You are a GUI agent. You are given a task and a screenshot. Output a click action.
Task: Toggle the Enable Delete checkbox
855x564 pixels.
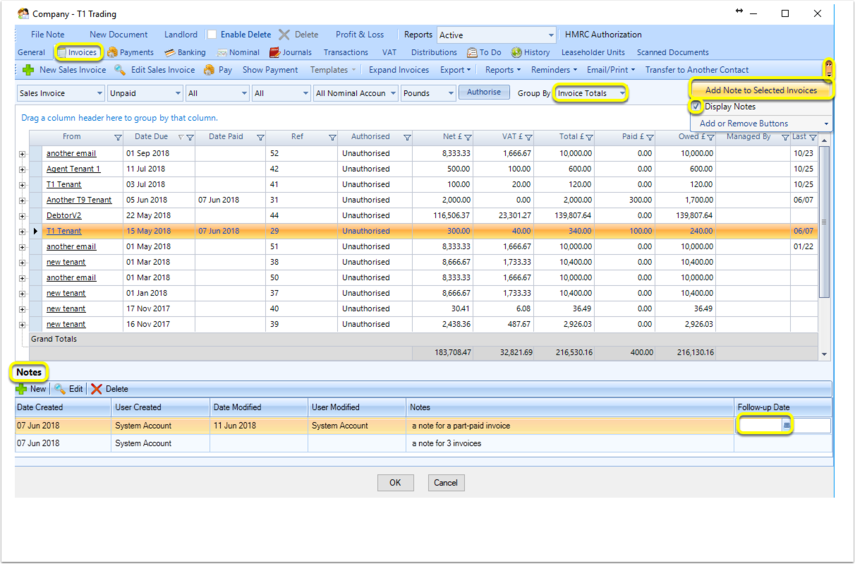[x=212, y=34]
